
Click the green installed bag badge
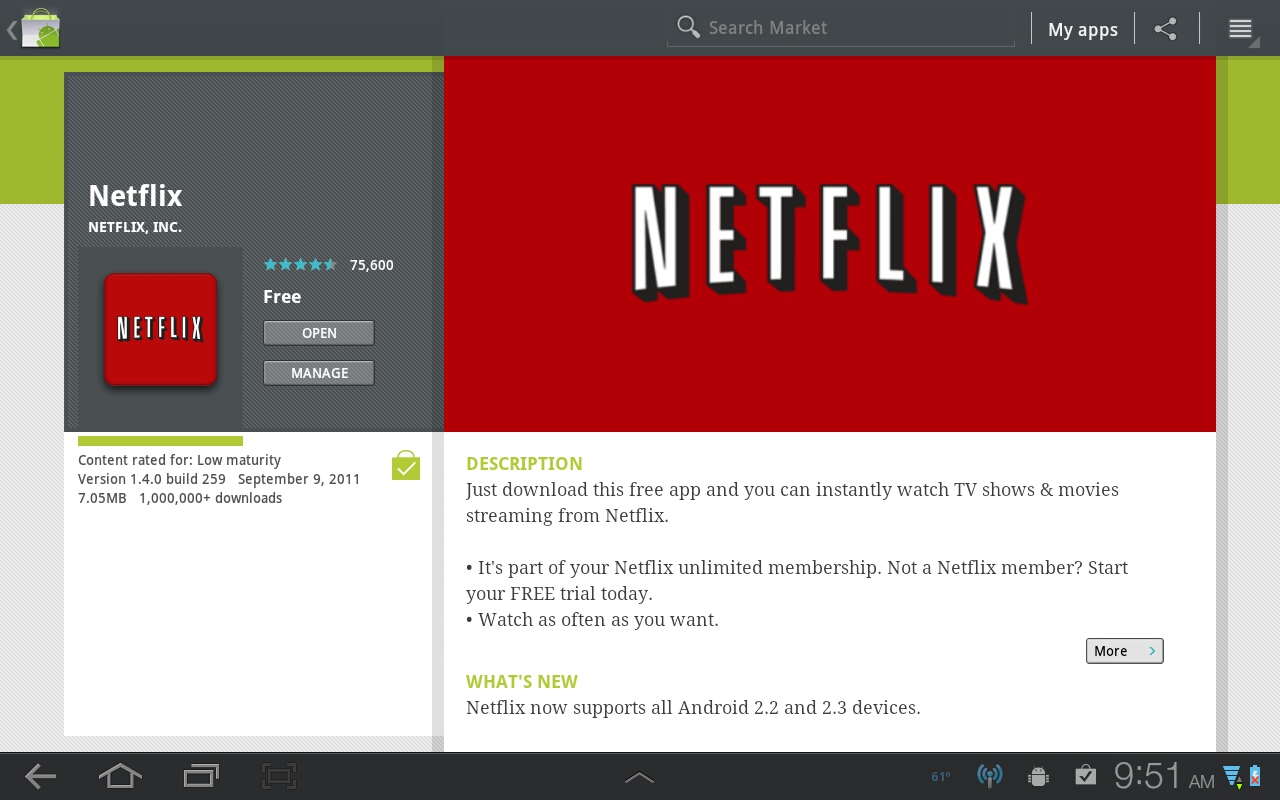point(406,466)
